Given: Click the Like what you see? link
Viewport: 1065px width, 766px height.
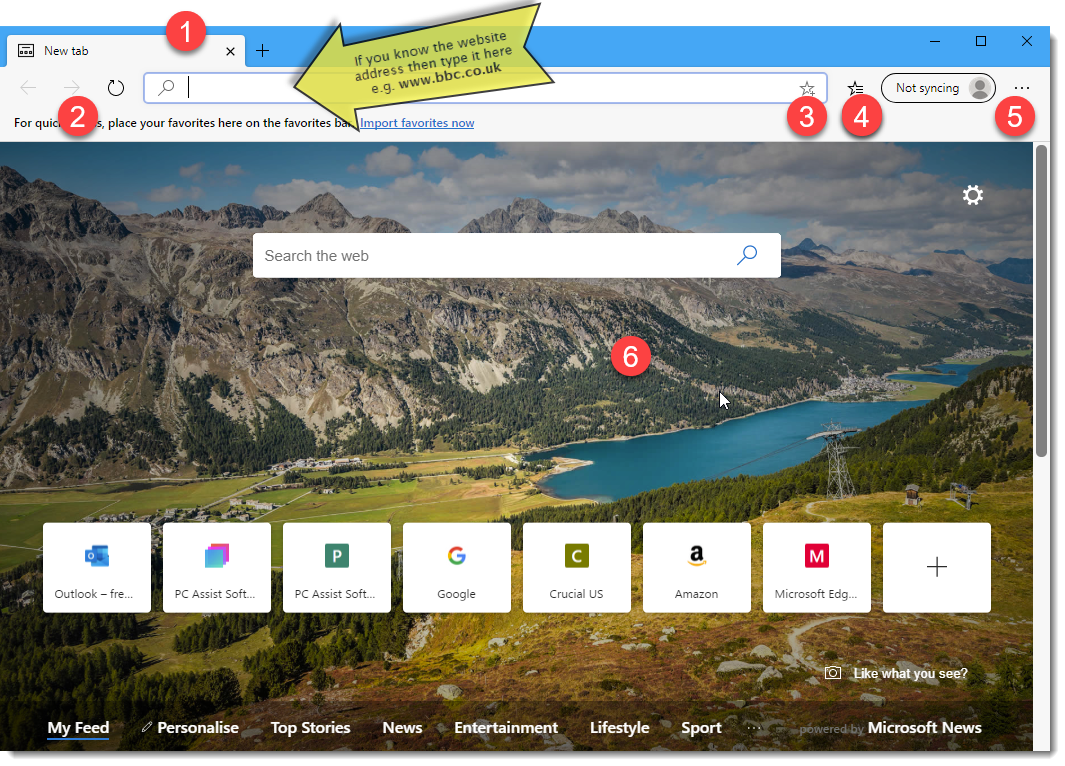Looking at the screenshot, I should pyautogui.click(x=910, y=674).
